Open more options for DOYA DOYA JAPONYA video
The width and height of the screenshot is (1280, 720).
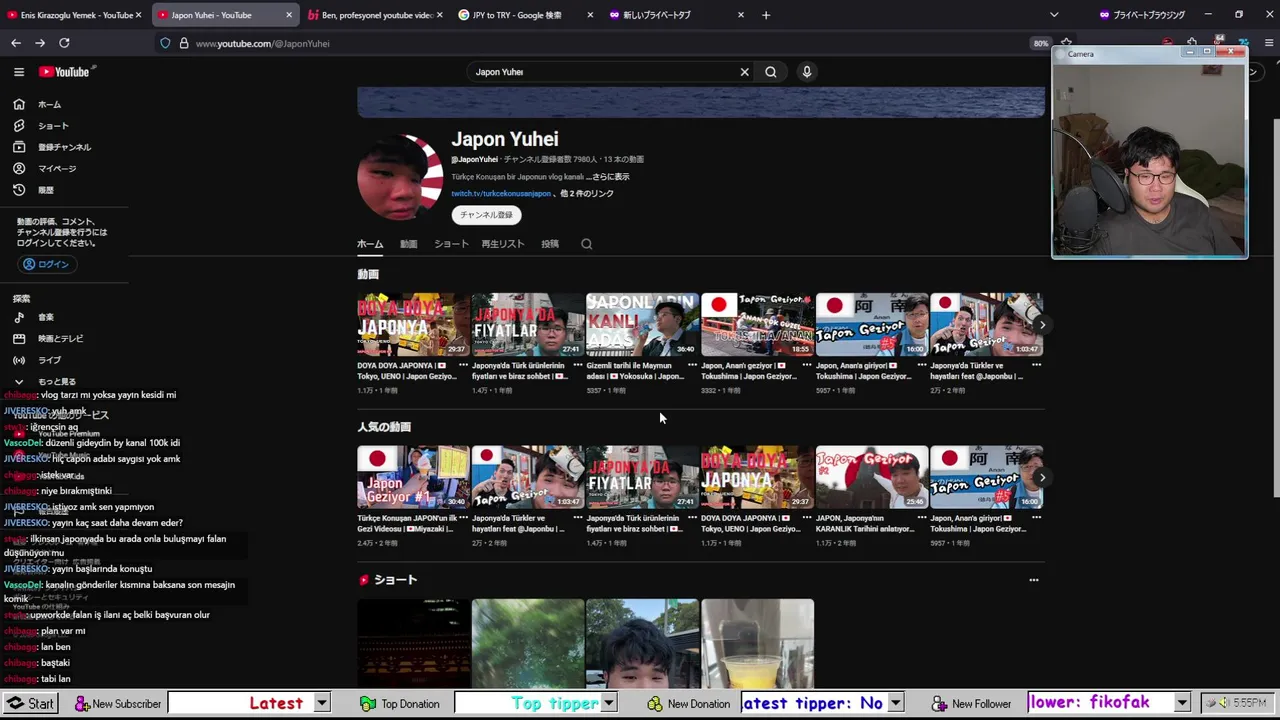463,365
